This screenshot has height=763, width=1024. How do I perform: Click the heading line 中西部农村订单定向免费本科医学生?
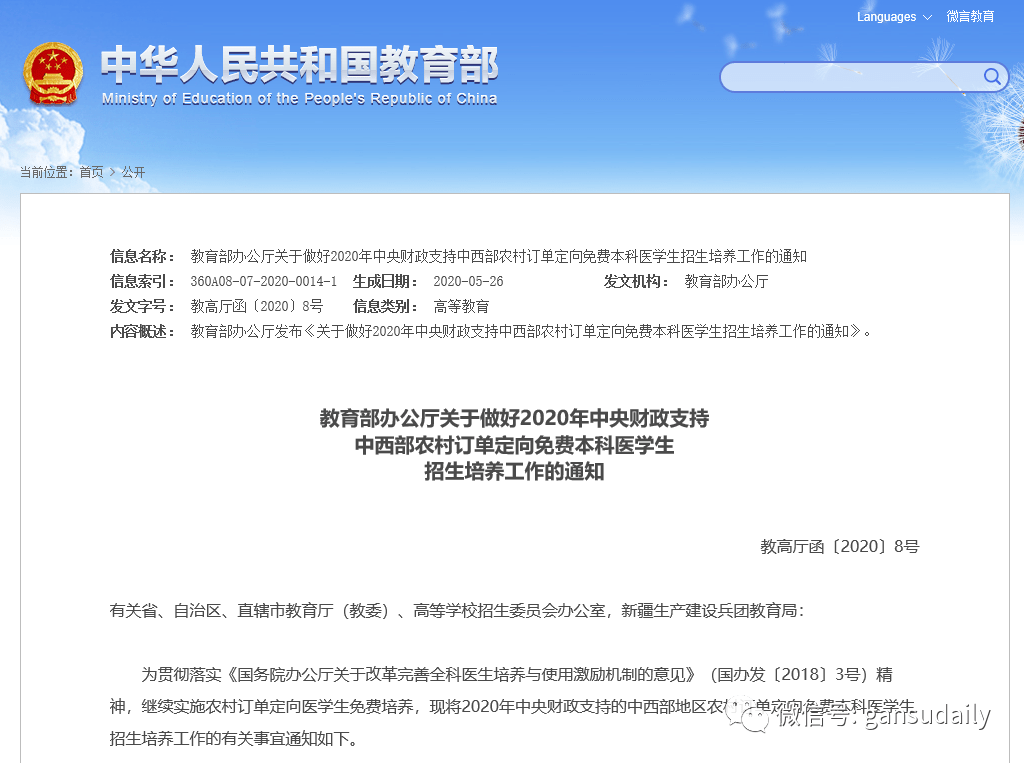(x=514, y=446)
